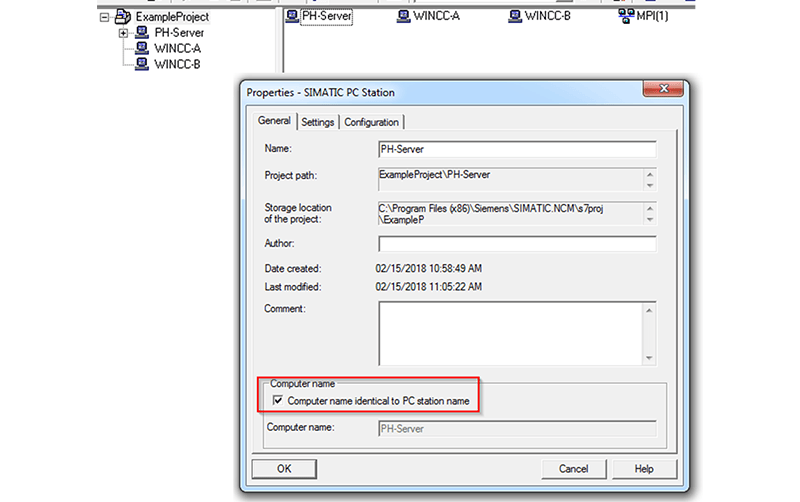Open the Configuration tab
800x502 pixels.
coord(371,122)
